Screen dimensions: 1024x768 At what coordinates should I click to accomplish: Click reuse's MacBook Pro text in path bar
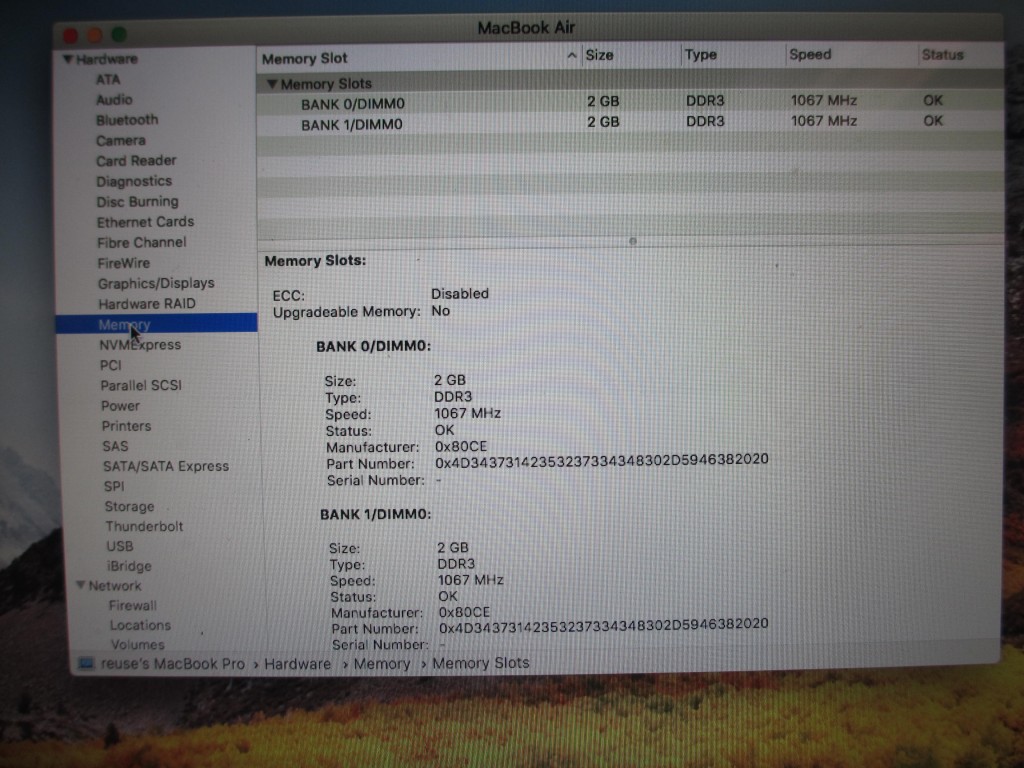pos(172,664)
